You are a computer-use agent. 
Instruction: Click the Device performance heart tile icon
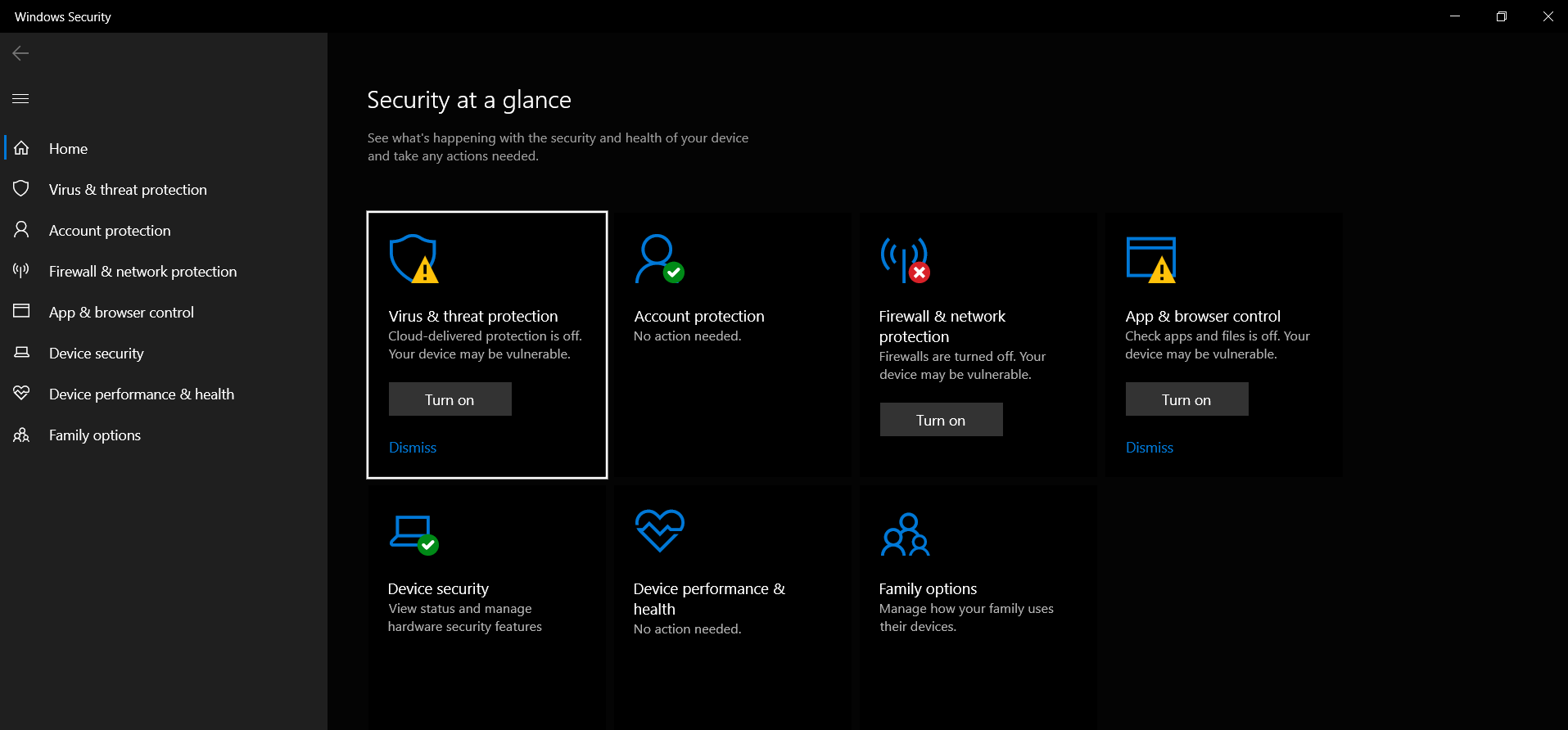pyautogui.click(x=659, y=530)
